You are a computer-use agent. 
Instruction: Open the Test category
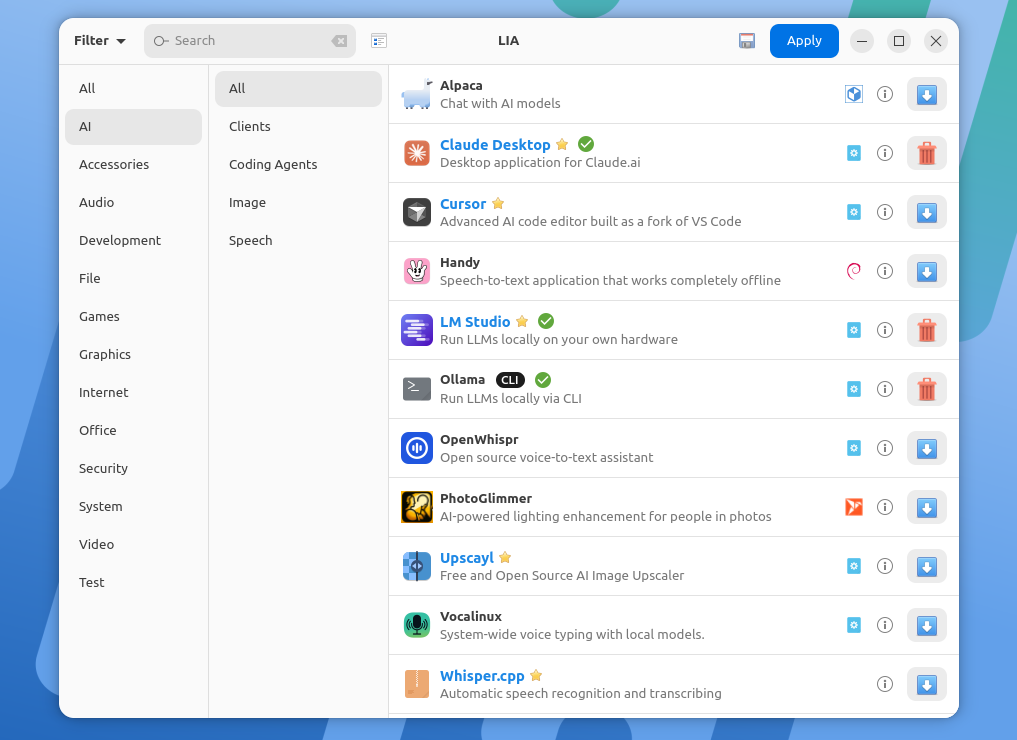[x=133, y=582]
